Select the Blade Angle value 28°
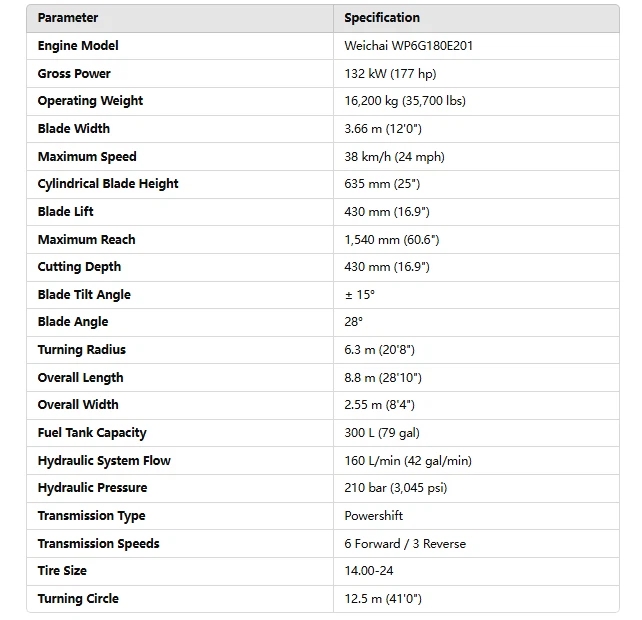 coord(354,322)
